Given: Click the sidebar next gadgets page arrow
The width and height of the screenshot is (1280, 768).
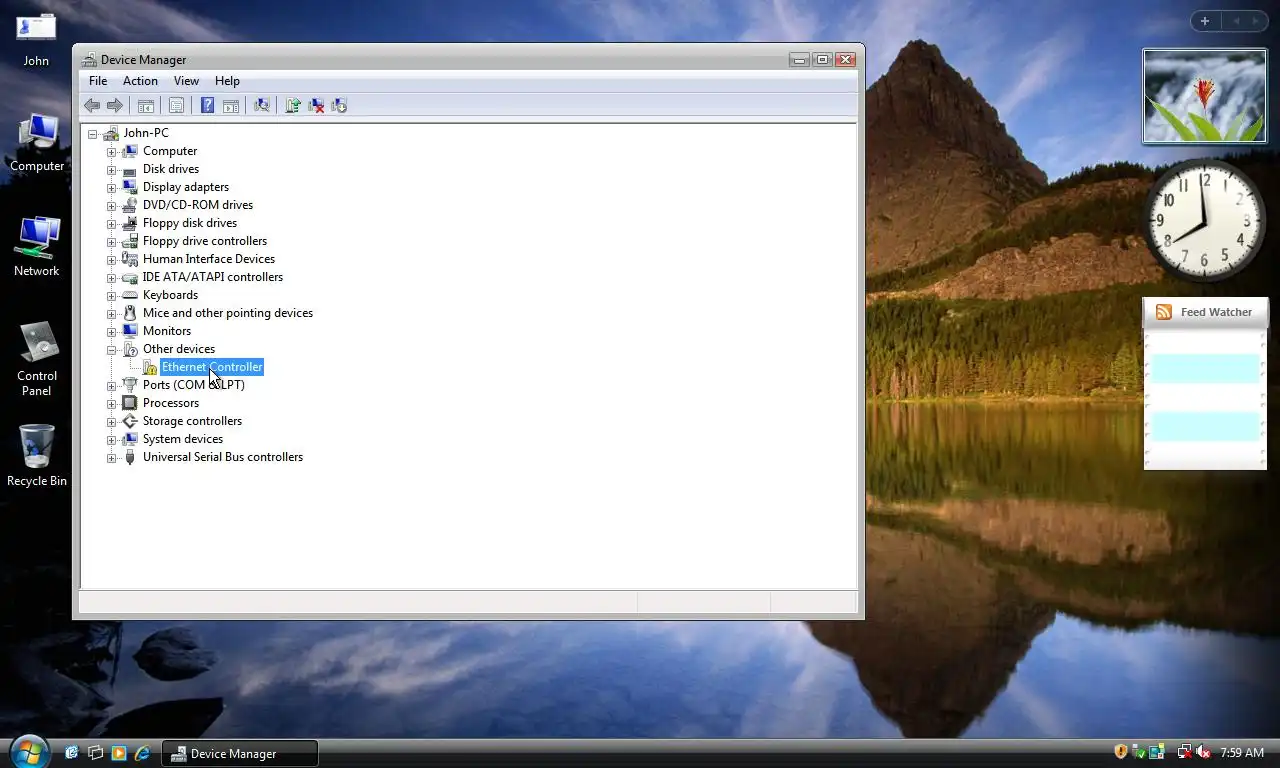Looking at the screenshot, I should point(1256,21).
